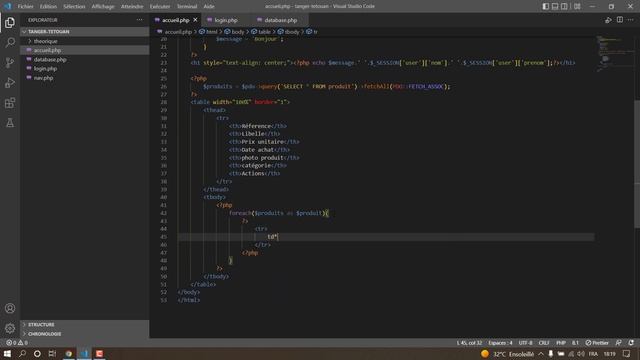The image size is (640, 360).
Task: Open the Exécuter menu
Action: [160, 6]
